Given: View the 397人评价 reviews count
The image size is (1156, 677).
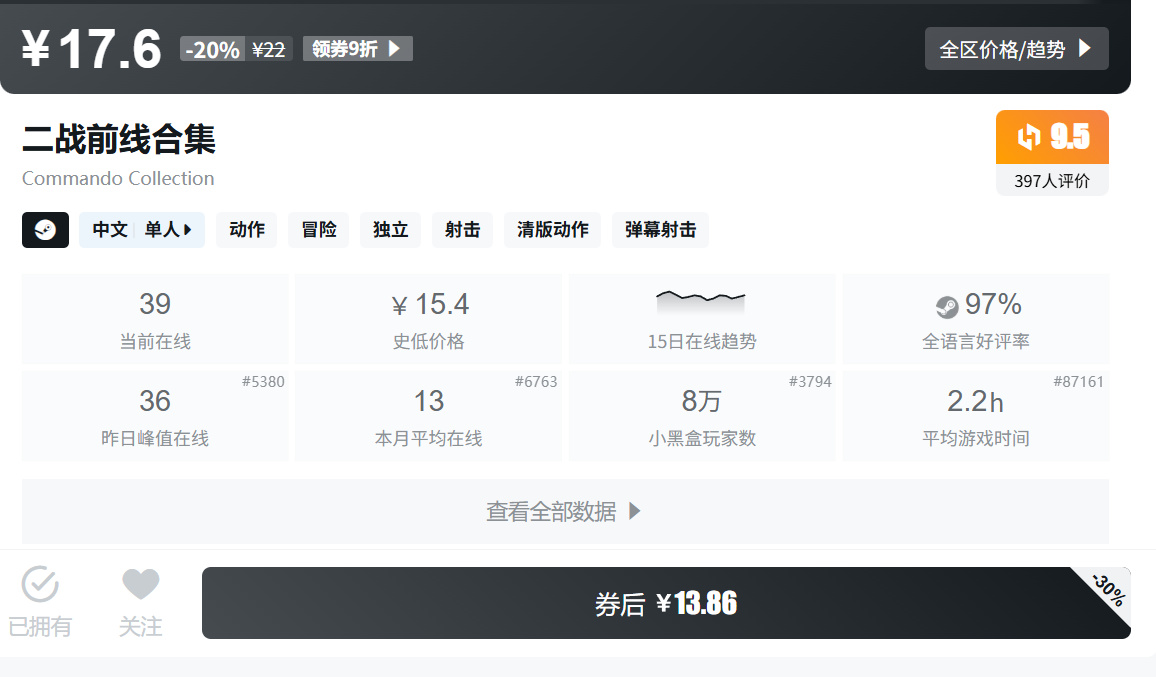Looking at the screenshot, I should click(x=1052, y=181).
